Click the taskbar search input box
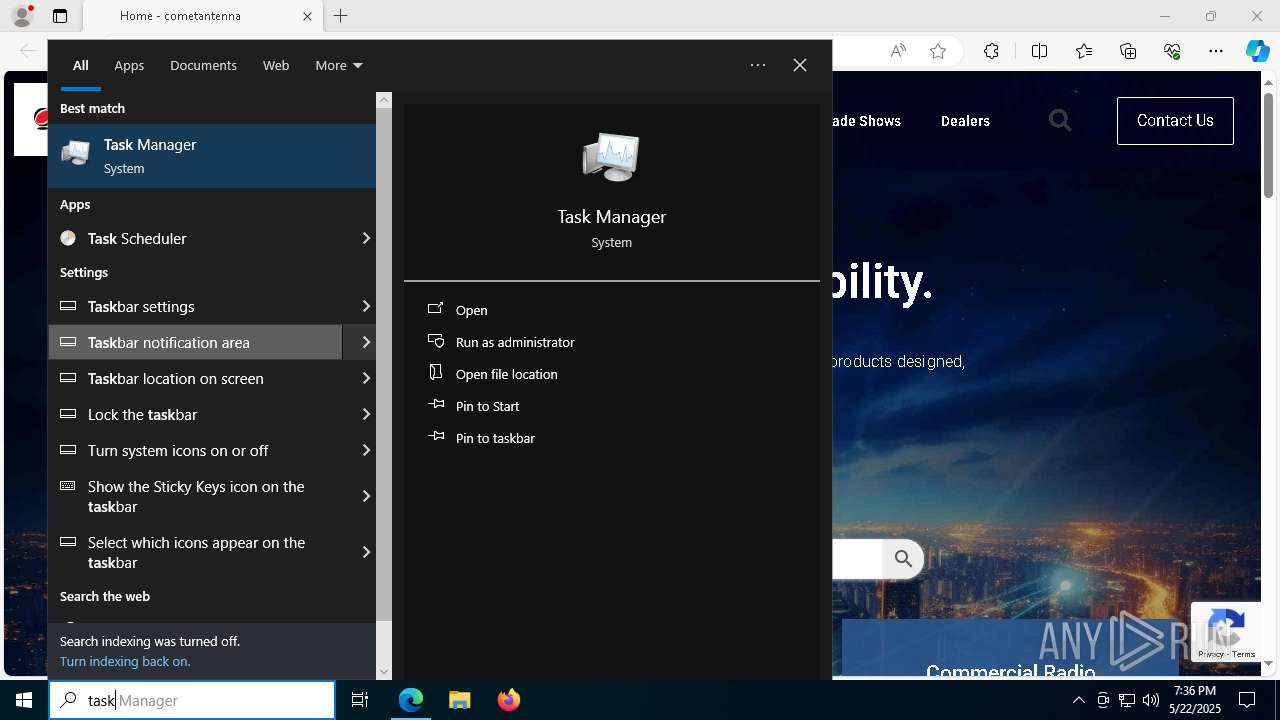 192,700
